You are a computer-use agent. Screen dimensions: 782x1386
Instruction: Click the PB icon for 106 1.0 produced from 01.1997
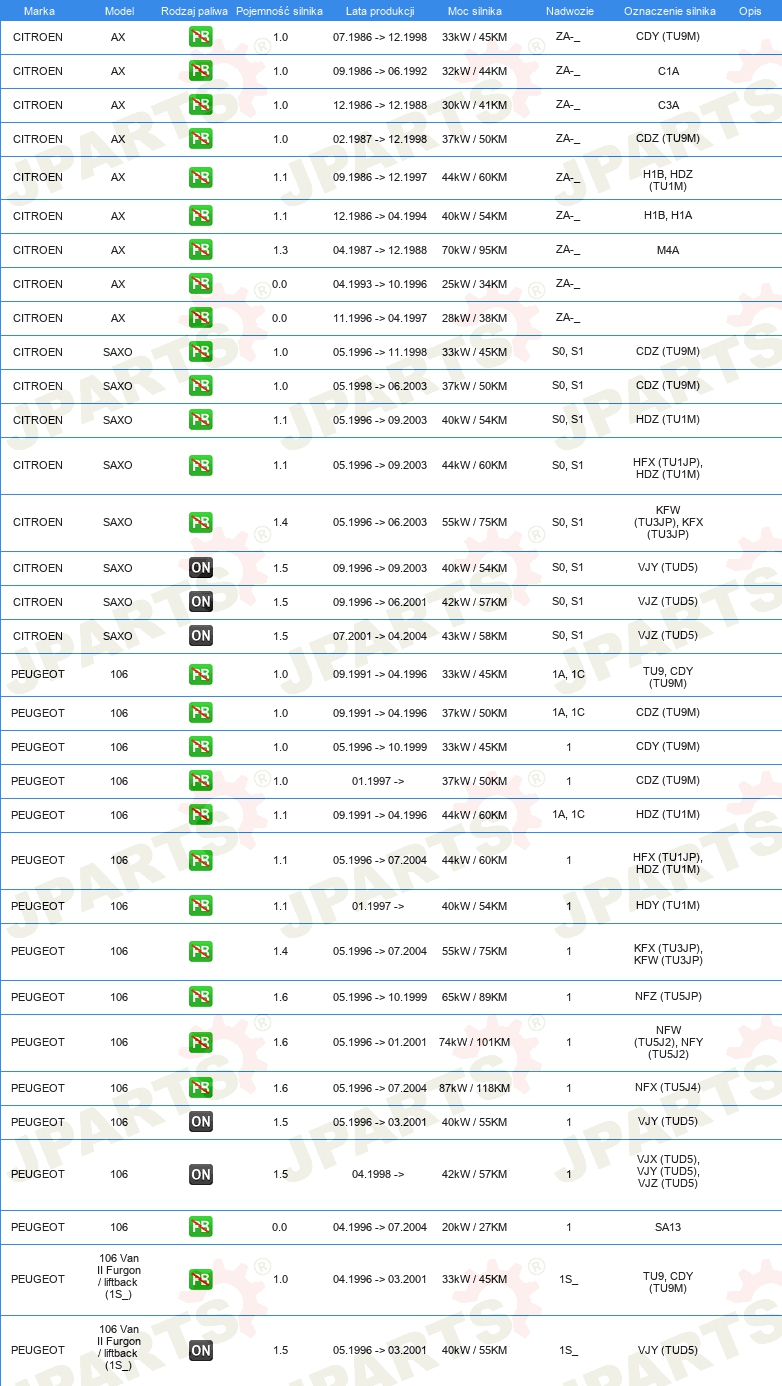click(x=201, y=781)
